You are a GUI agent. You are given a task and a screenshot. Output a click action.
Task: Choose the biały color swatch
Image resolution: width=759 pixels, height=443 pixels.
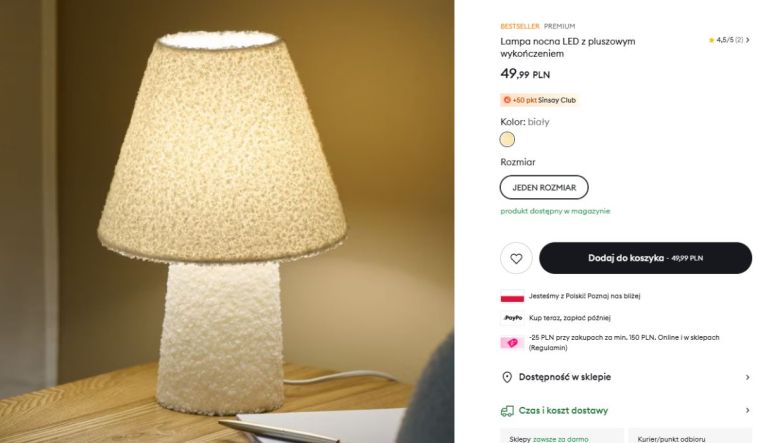[x=507, y=139]
